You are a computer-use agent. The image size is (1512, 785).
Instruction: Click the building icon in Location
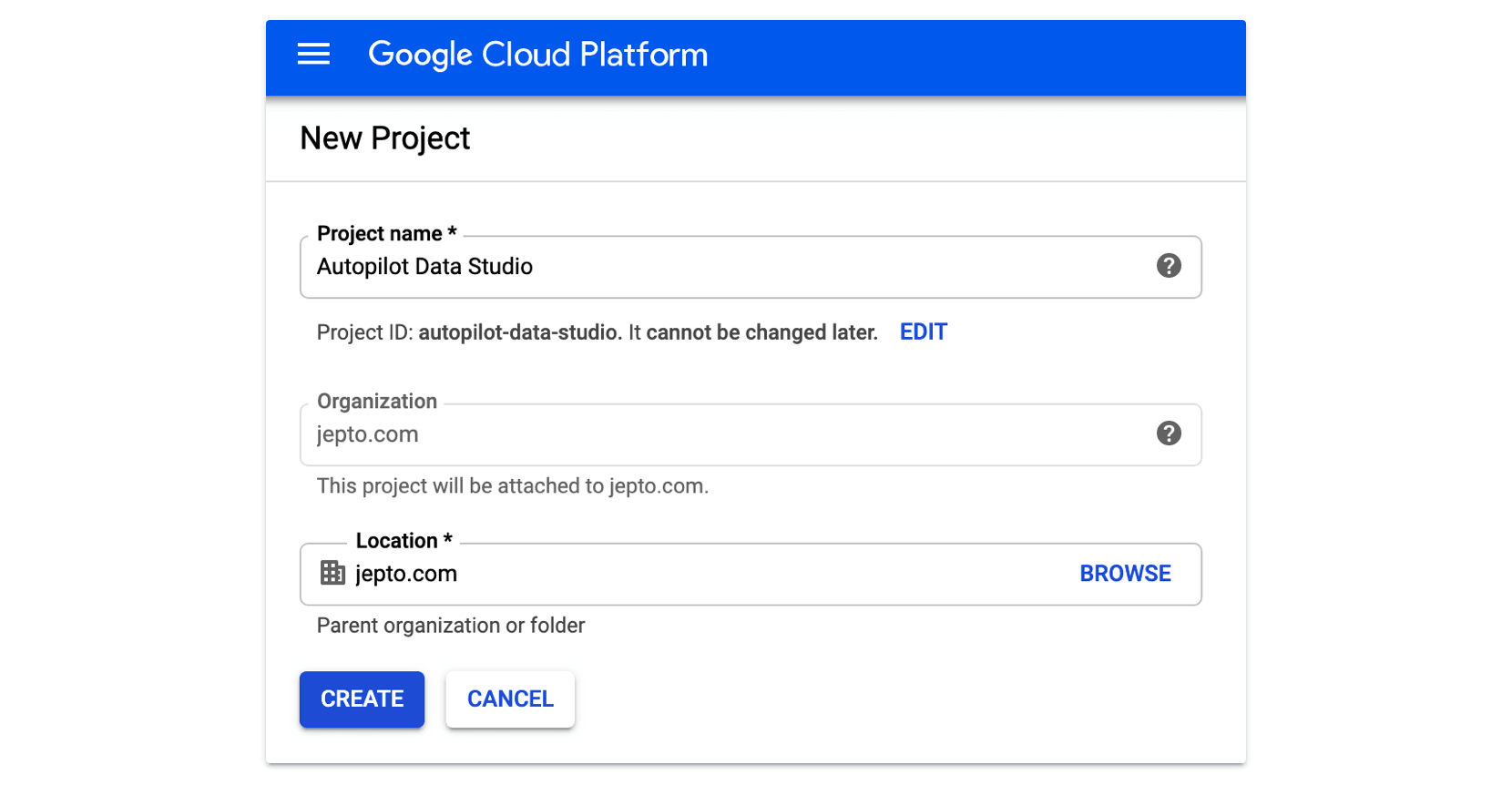coord(332,573)
